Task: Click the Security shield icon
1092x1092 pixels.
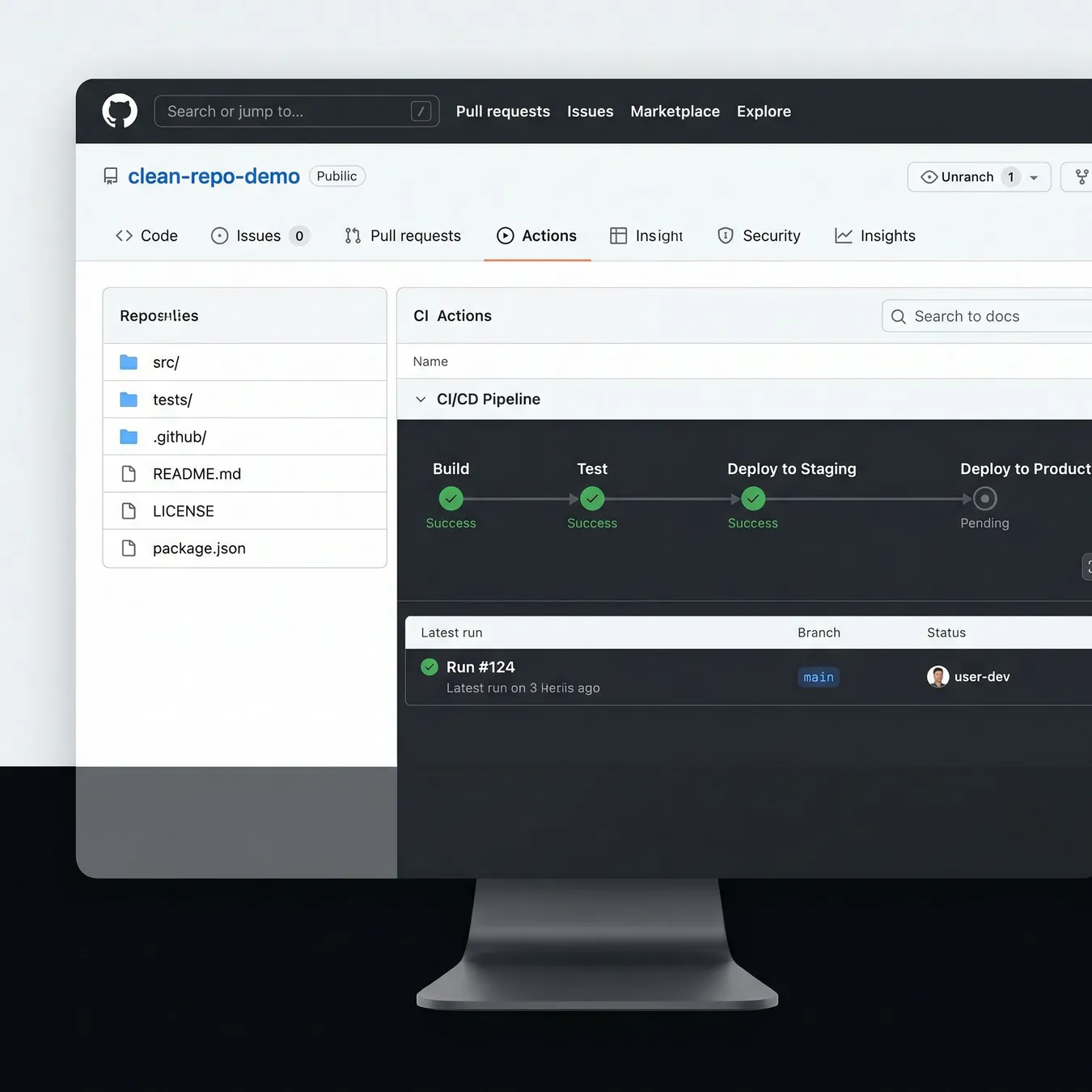Action: (726, 235)
